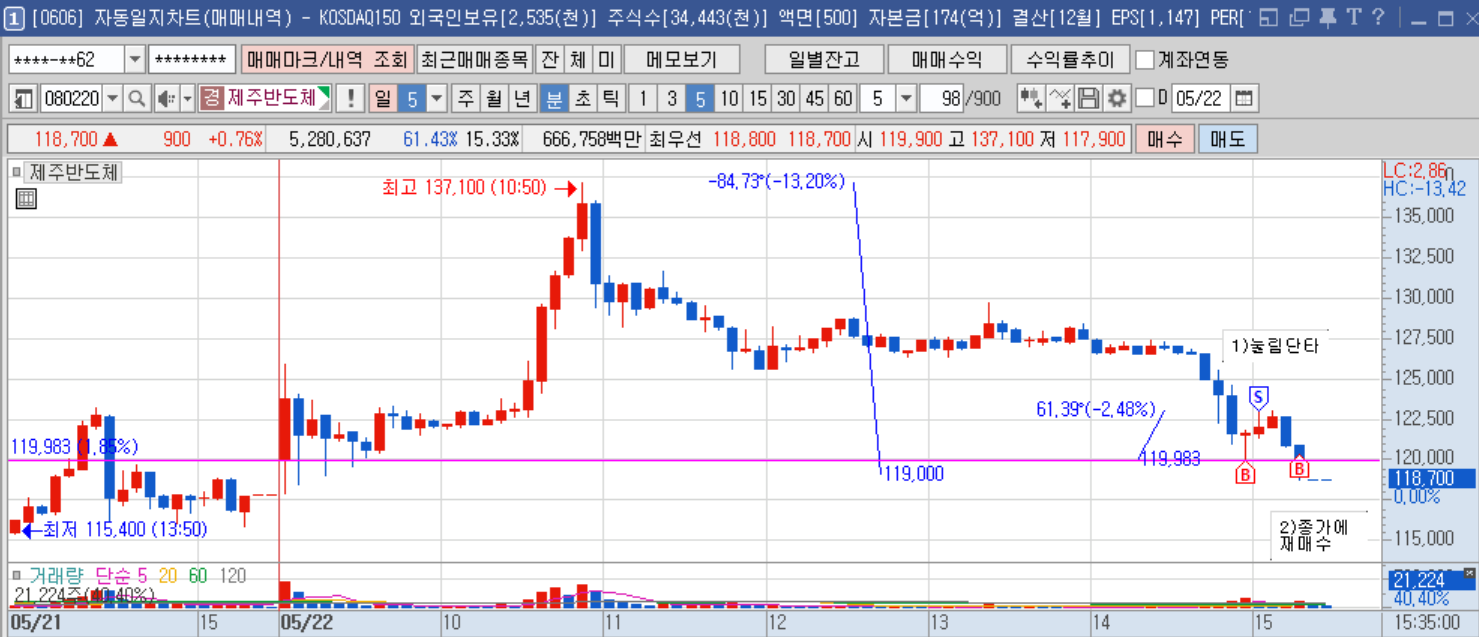Click the T font size icon
1479x637 pixels.
click(1354, 17)
